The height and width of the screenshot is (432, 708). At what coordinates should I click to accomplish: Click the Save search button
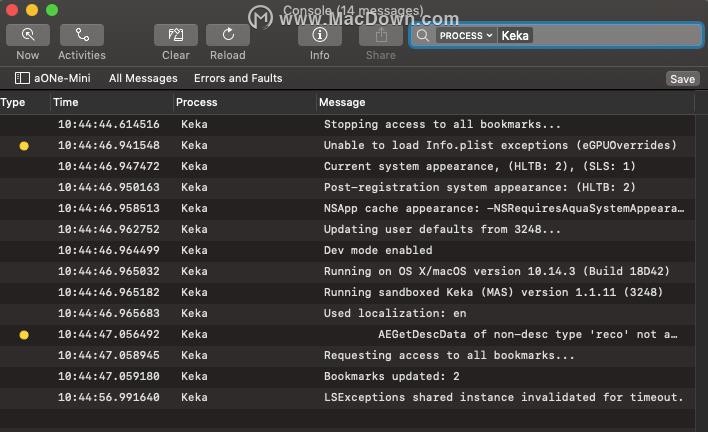click(683, 79)
